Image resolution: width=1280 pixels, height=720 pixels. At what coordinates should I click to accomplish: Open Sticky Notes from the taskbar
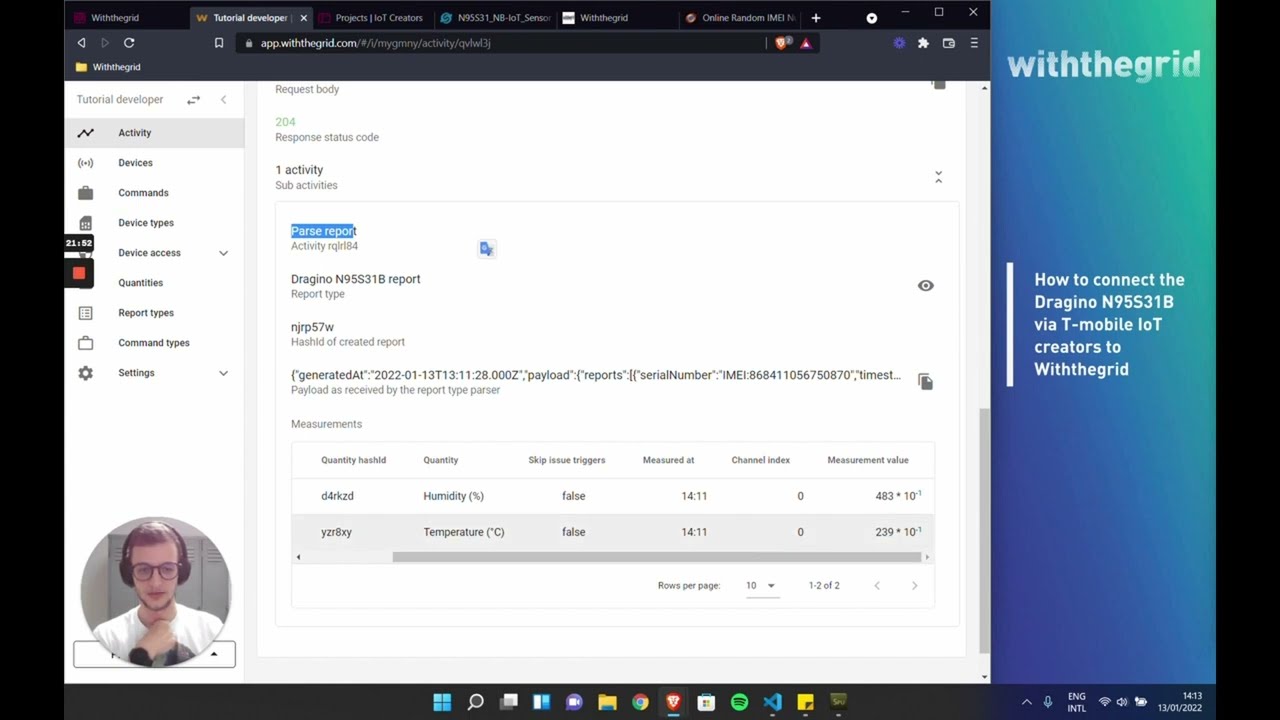point(805,702)
